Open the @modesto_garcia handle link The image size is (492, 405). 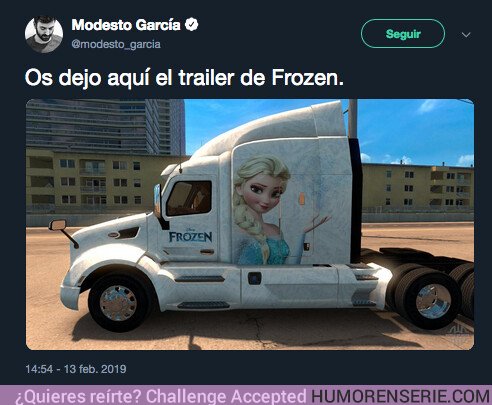click(116, 44)
